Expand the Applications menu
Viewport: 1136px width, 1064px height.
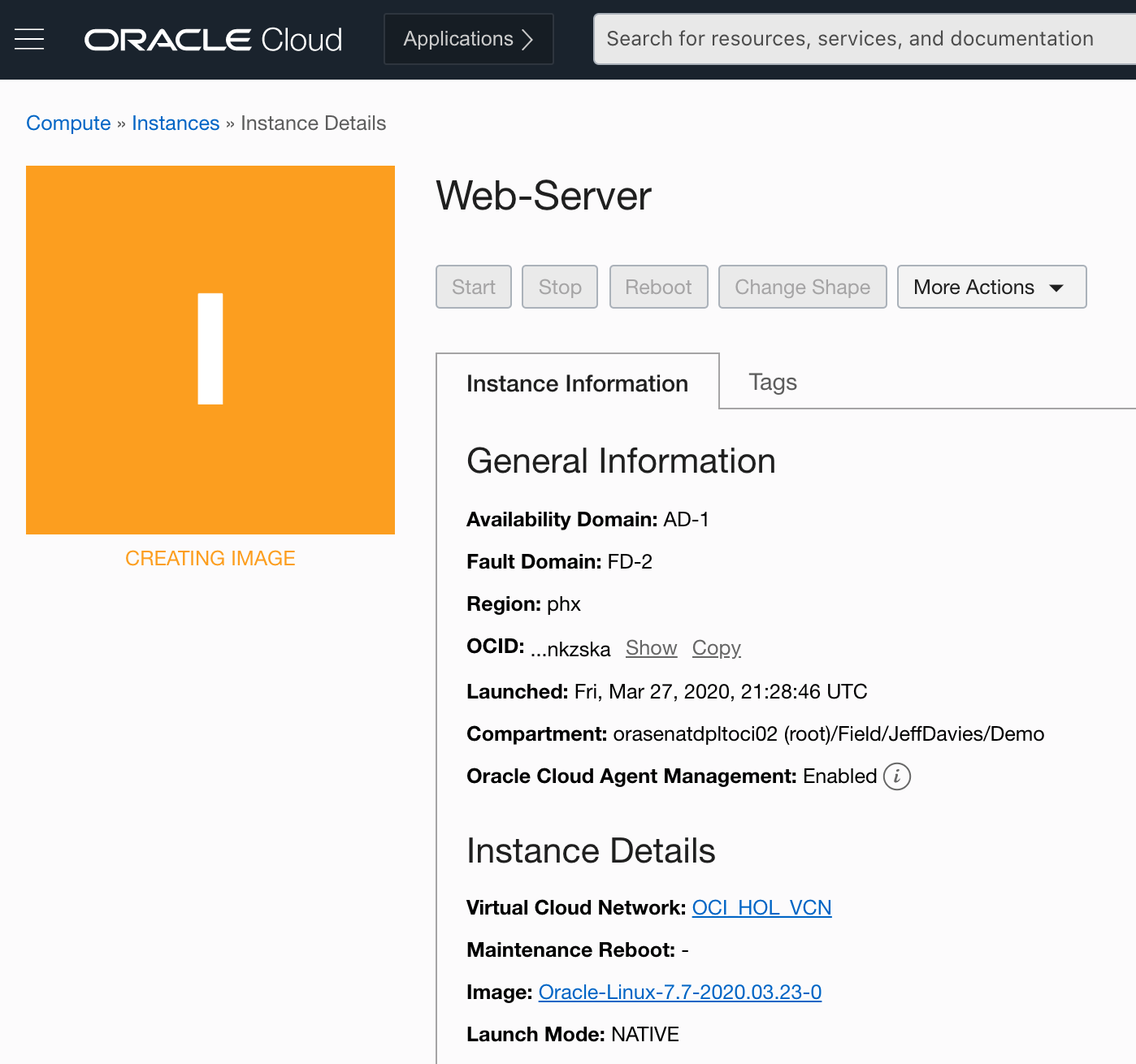click(x=469, y=39)
